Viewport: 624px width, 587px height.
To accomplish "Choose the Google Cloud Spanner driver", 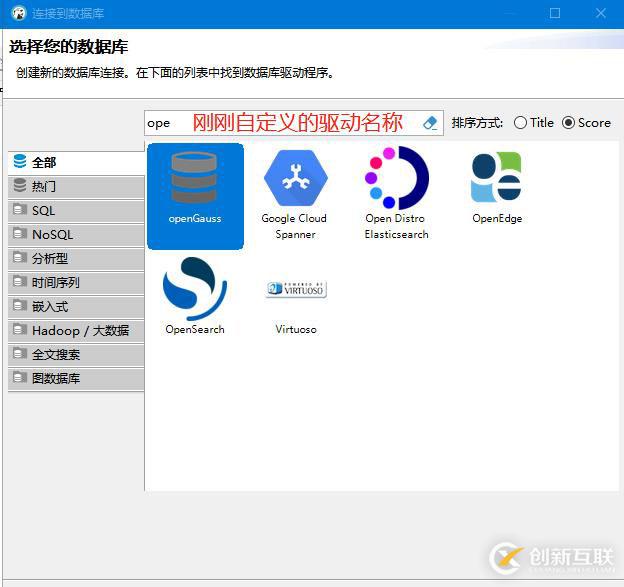I will 295,194.
